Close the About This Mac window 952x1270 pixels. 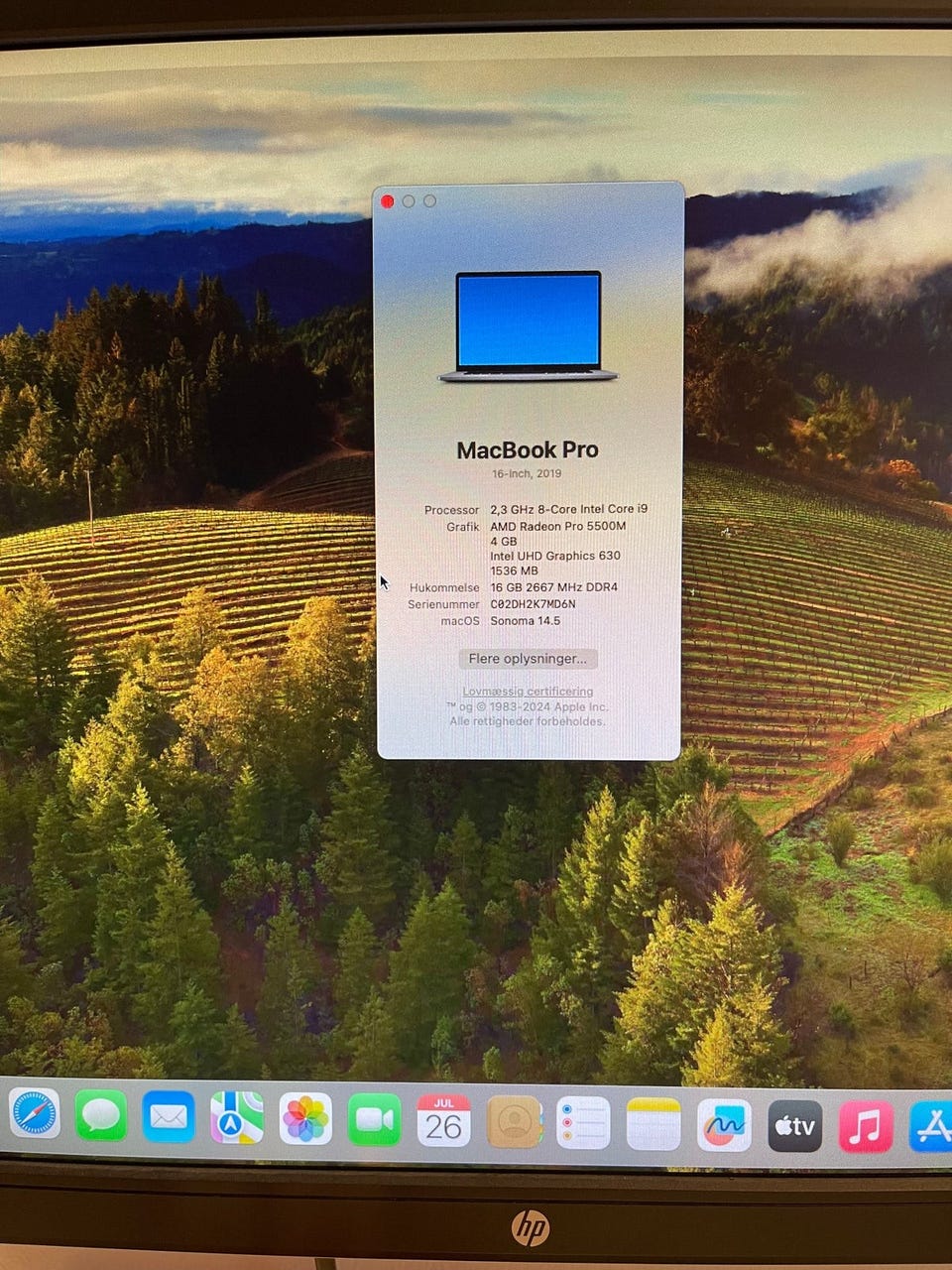pos(388,201)
